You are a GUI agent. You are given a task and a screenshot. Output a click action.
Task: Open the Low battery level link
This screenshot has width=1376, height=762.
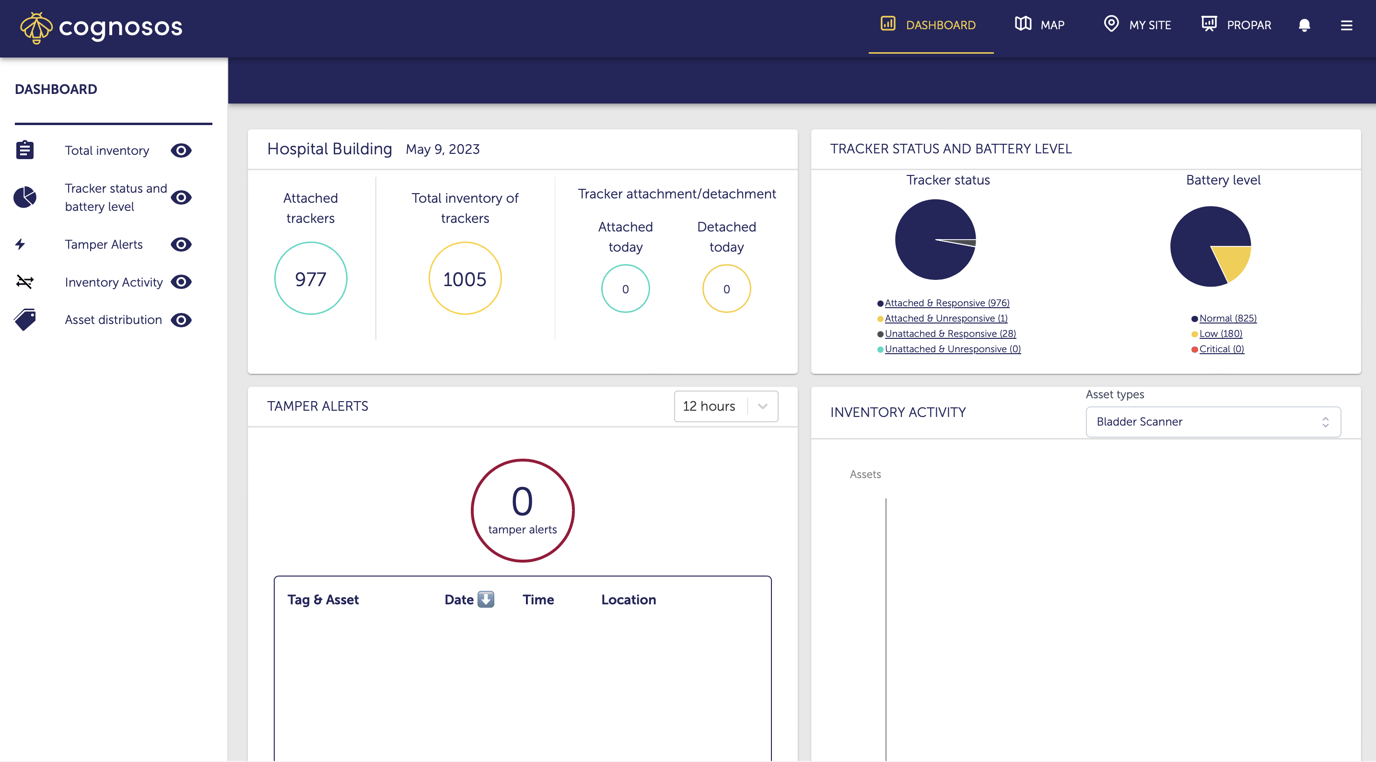[1220, 333]
